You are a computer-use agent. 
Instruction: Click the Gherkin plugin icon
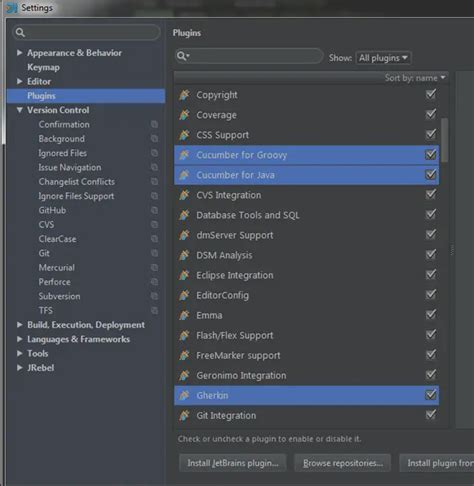click(184, 395)
